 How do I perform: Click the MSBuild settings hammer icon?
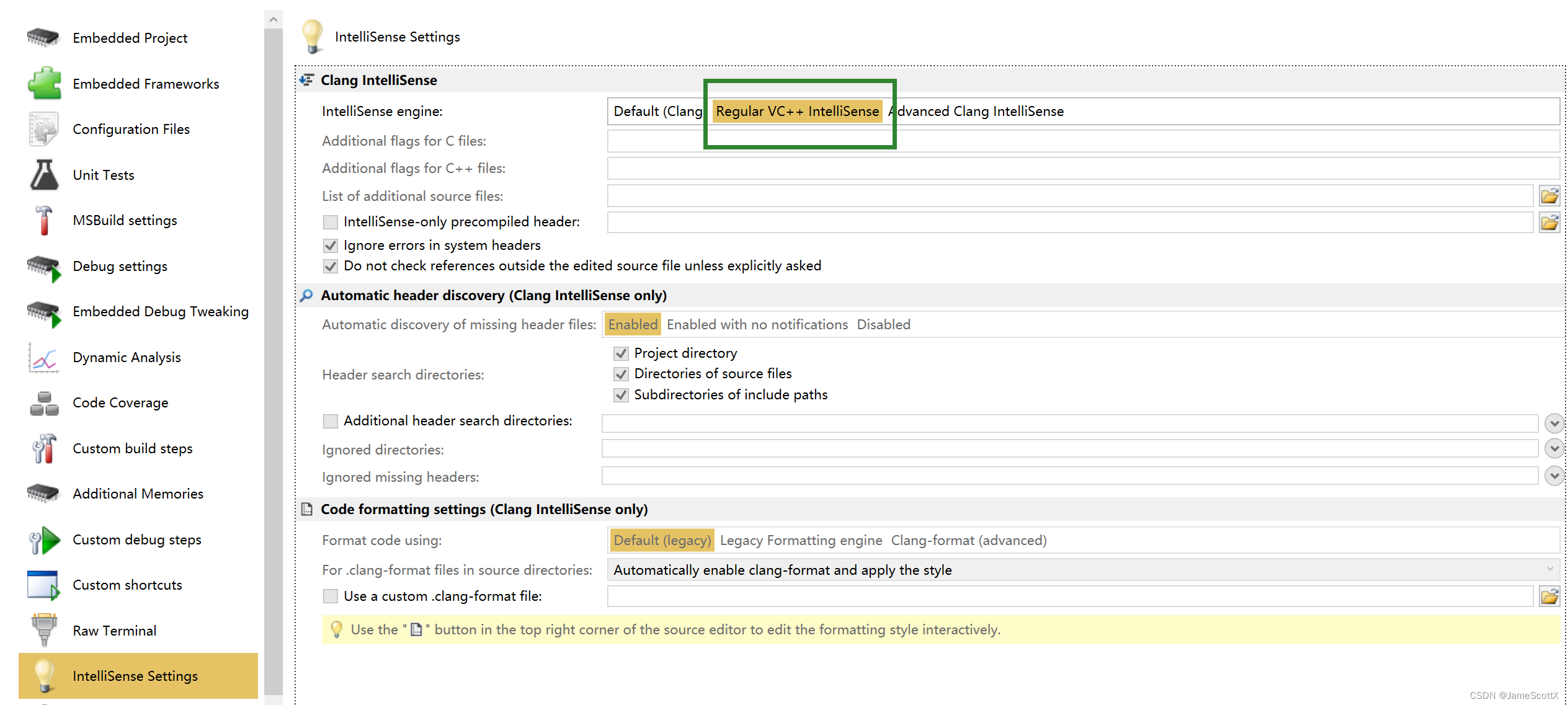pyautogui.click(x=43, y=221)
